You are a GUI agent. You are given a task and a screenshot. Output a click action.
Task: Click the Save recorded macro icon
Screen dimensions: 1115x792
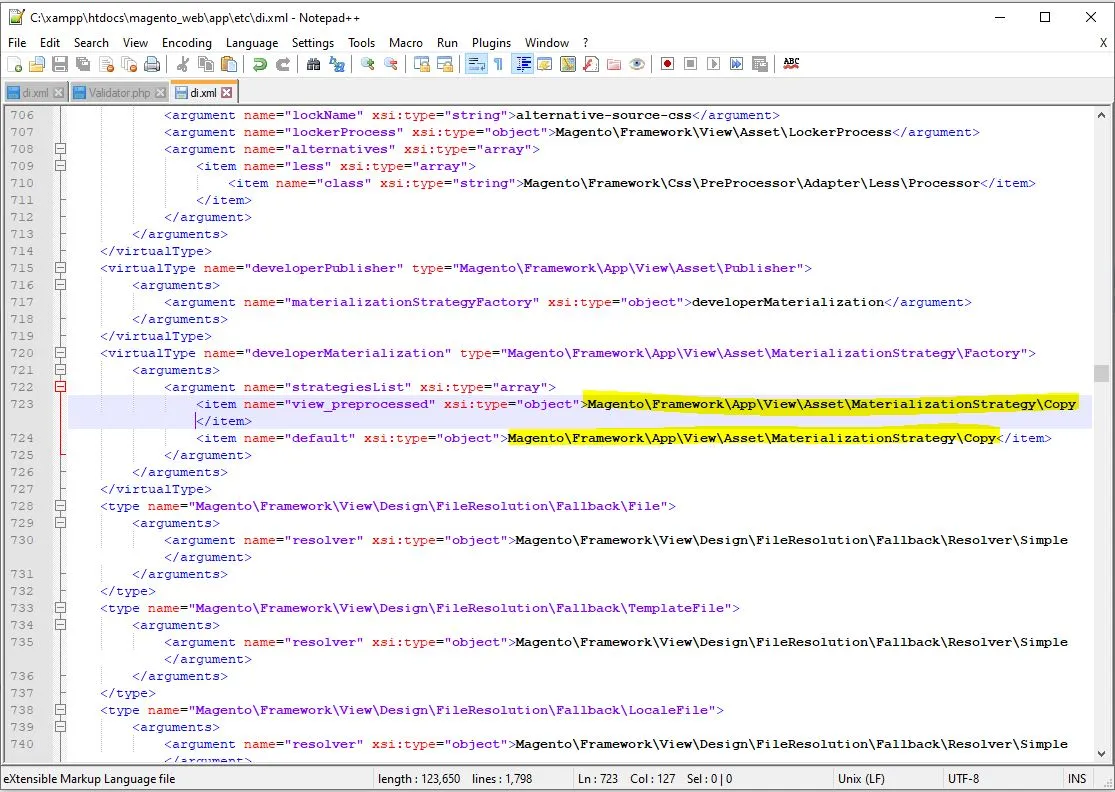[x=759, y=65]
